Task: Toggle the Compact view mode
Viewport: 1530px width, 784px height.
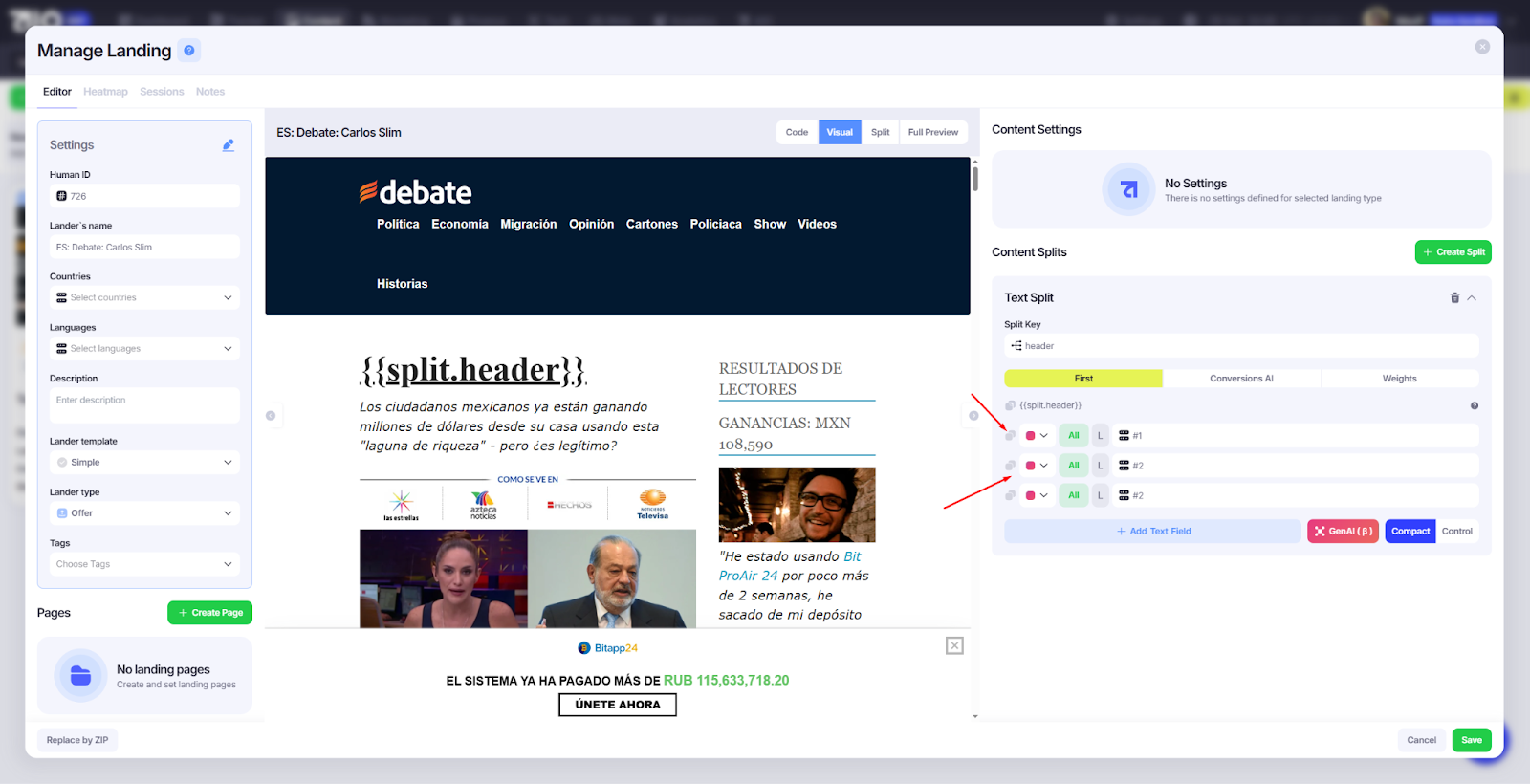Action: point(1410,532)
